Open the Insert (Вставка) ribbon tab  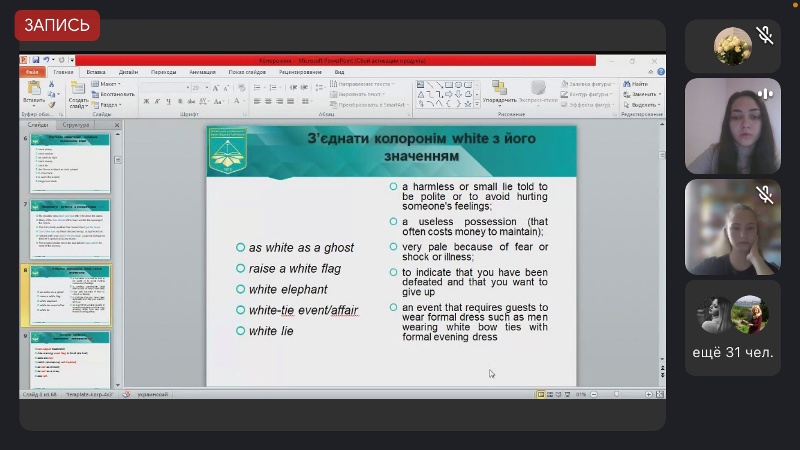click(96, 72)
